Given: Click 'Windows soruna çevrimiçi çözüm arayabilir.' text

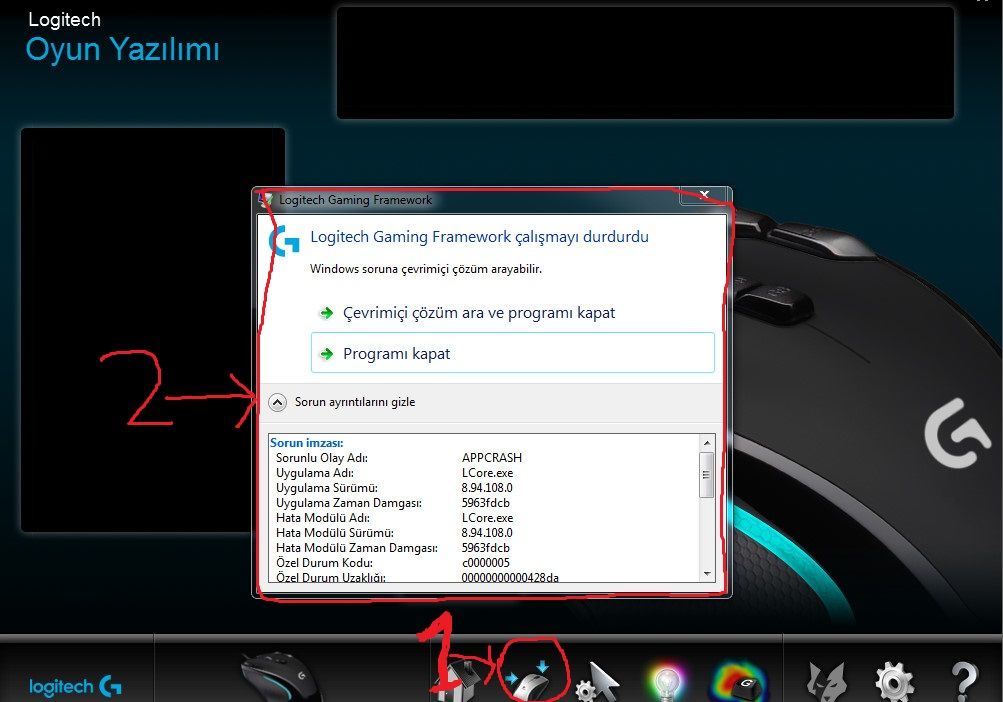Looking at the screenshot, I should tap(426, 269).
